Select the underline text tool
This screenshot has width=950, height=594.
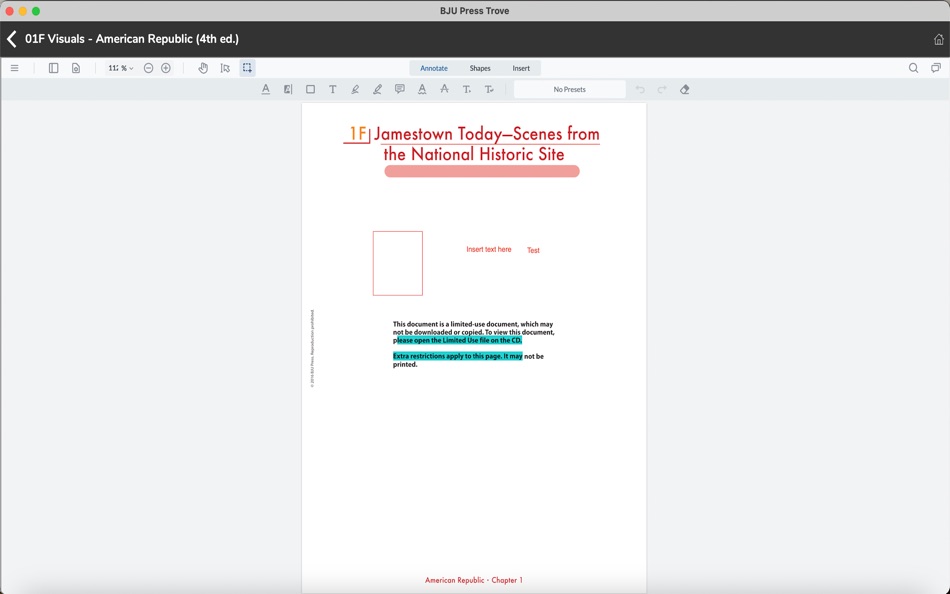pos(266,89)
